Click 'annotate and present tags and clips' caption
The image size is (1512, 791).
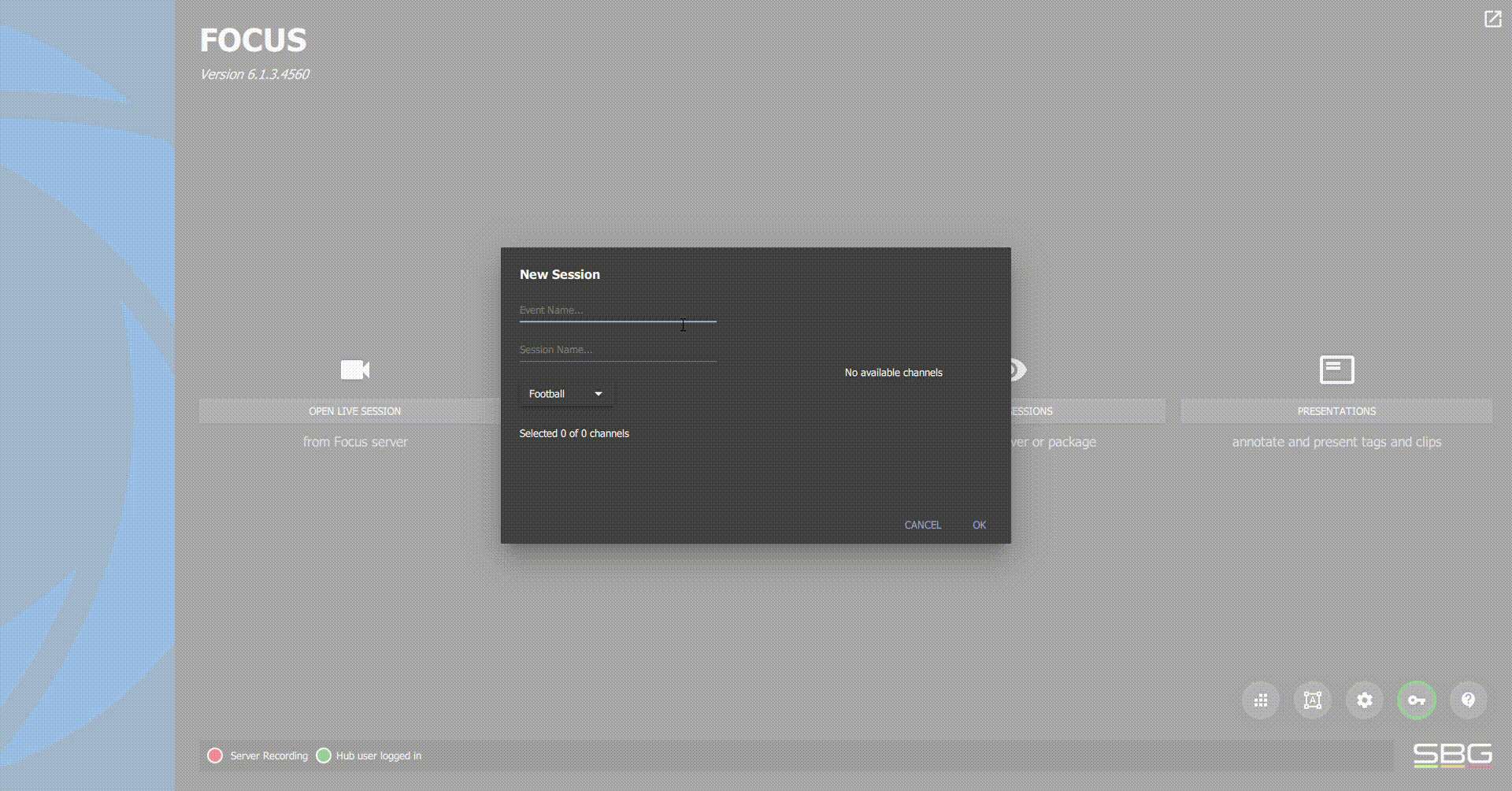click(1336, 442)
